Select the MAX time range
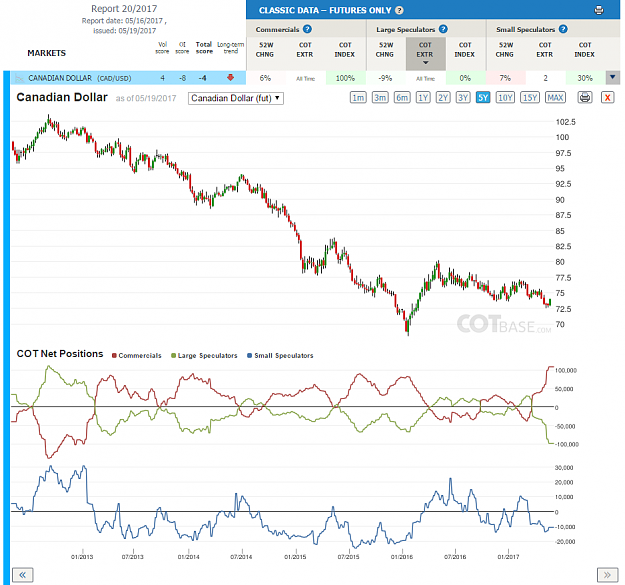Image resolution: width=625 pixels, height=585 pixels. coord(555,97)
